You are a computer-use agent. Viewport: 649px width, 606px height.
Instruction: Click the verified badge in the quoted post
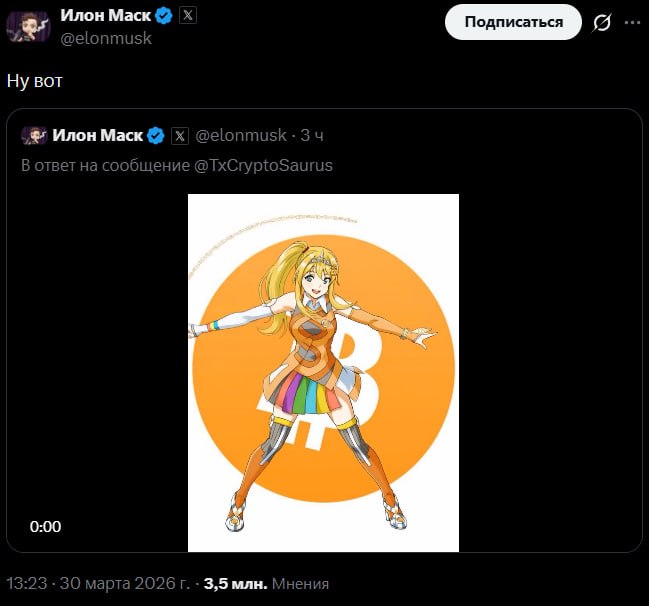(157, 135)
